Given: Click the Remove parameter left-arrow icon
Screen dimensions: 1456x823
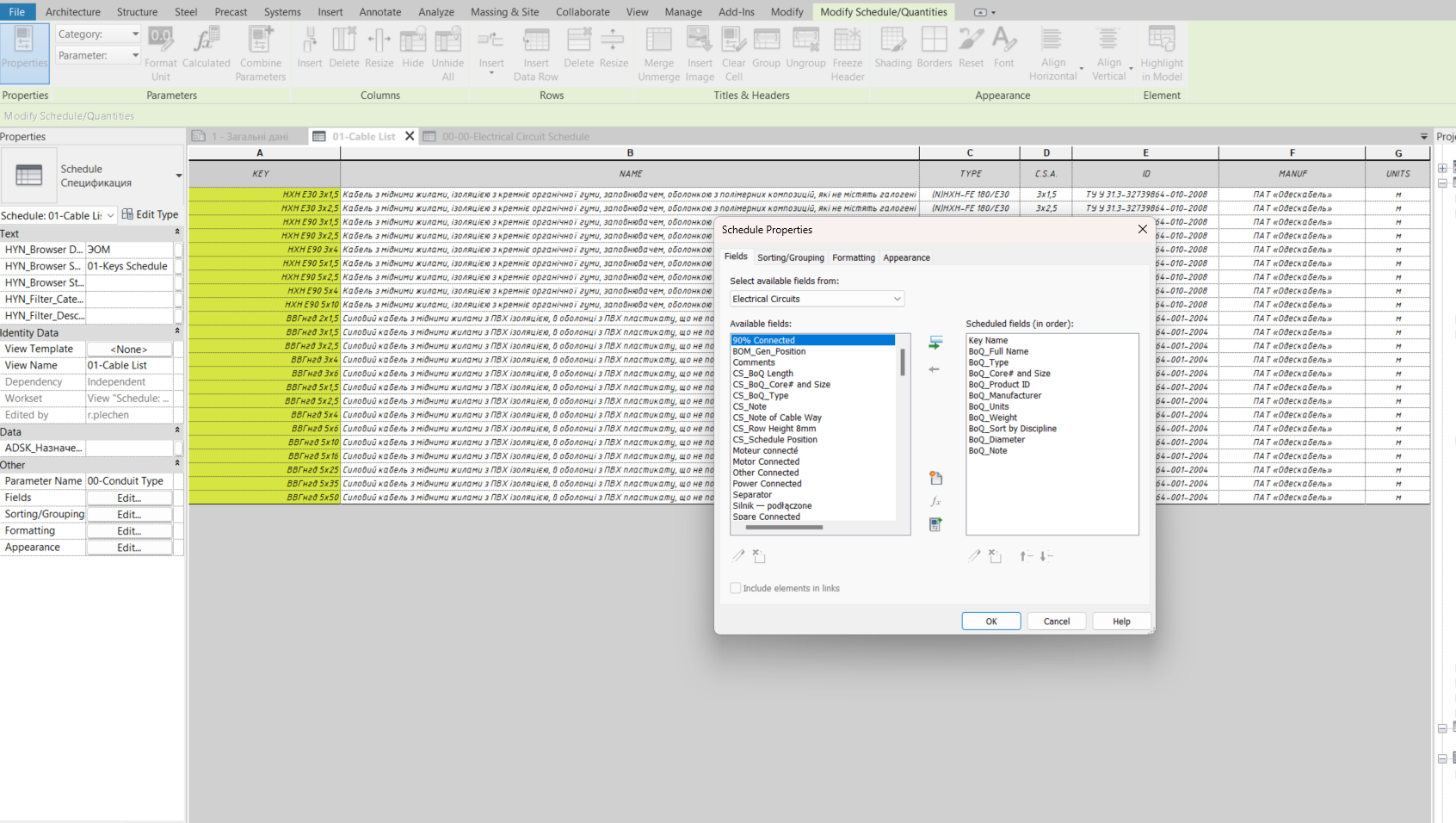Looking at the screenshot, I should pyautogui.click(x=935, y=369).
